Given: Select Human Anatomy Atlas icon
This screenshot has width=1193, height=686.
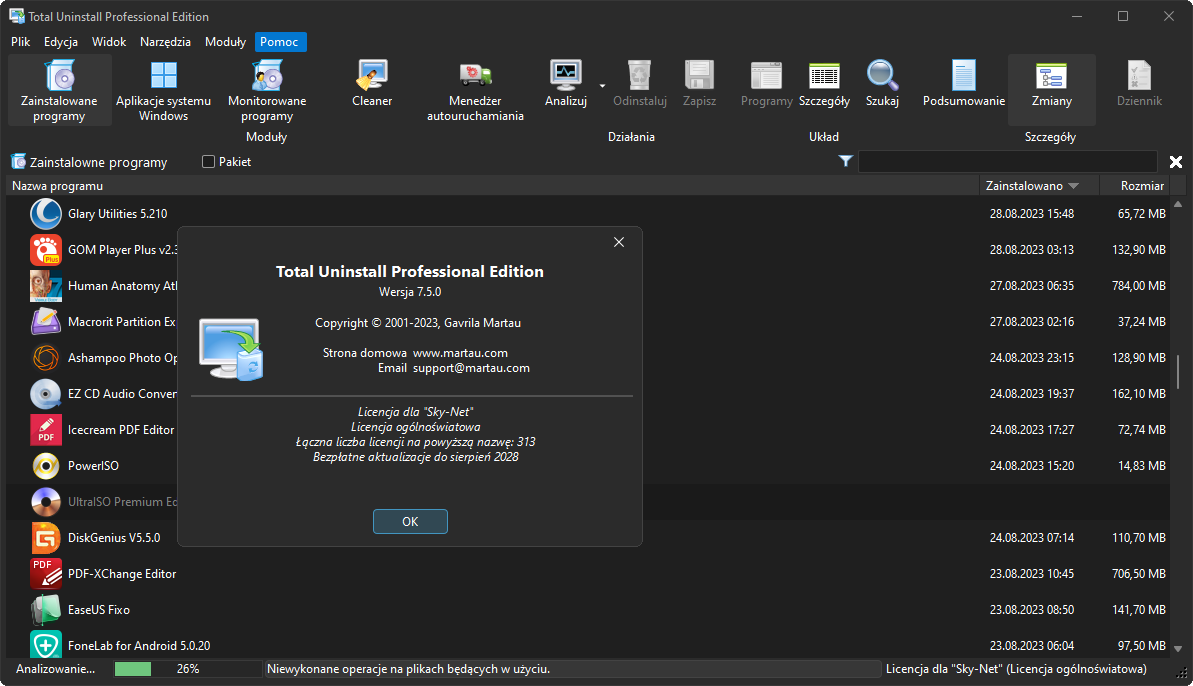Looking at the screenshot, I should [x=46, y=286].
